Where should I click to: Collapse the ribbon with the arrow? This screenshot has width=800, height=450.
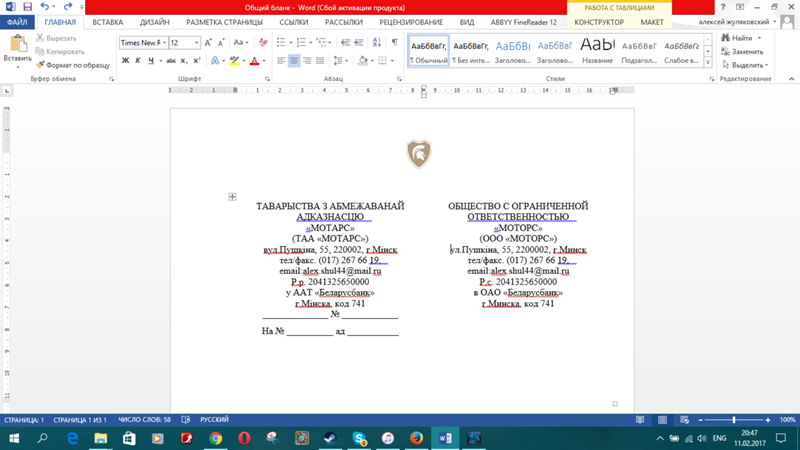click(791, 79)
